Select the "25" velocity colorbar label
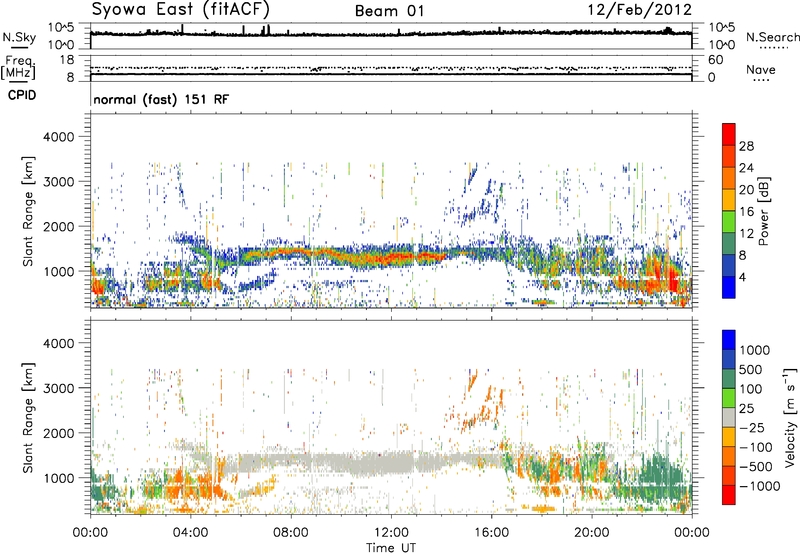Image resolution: width=800 pixels, height=554 pixels. coord(746,409)
